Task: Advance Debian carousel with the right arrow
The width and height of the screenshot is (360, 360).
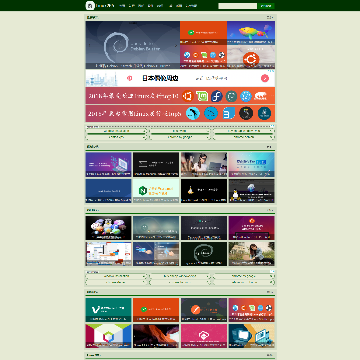Action: [176, 45]
